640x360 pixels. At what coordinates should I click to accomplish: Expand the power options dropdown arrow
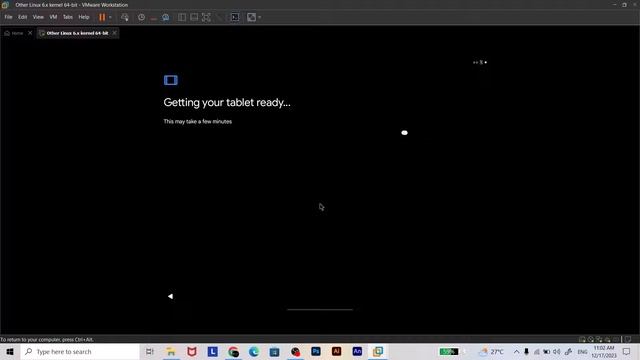[x=110, y=17]
